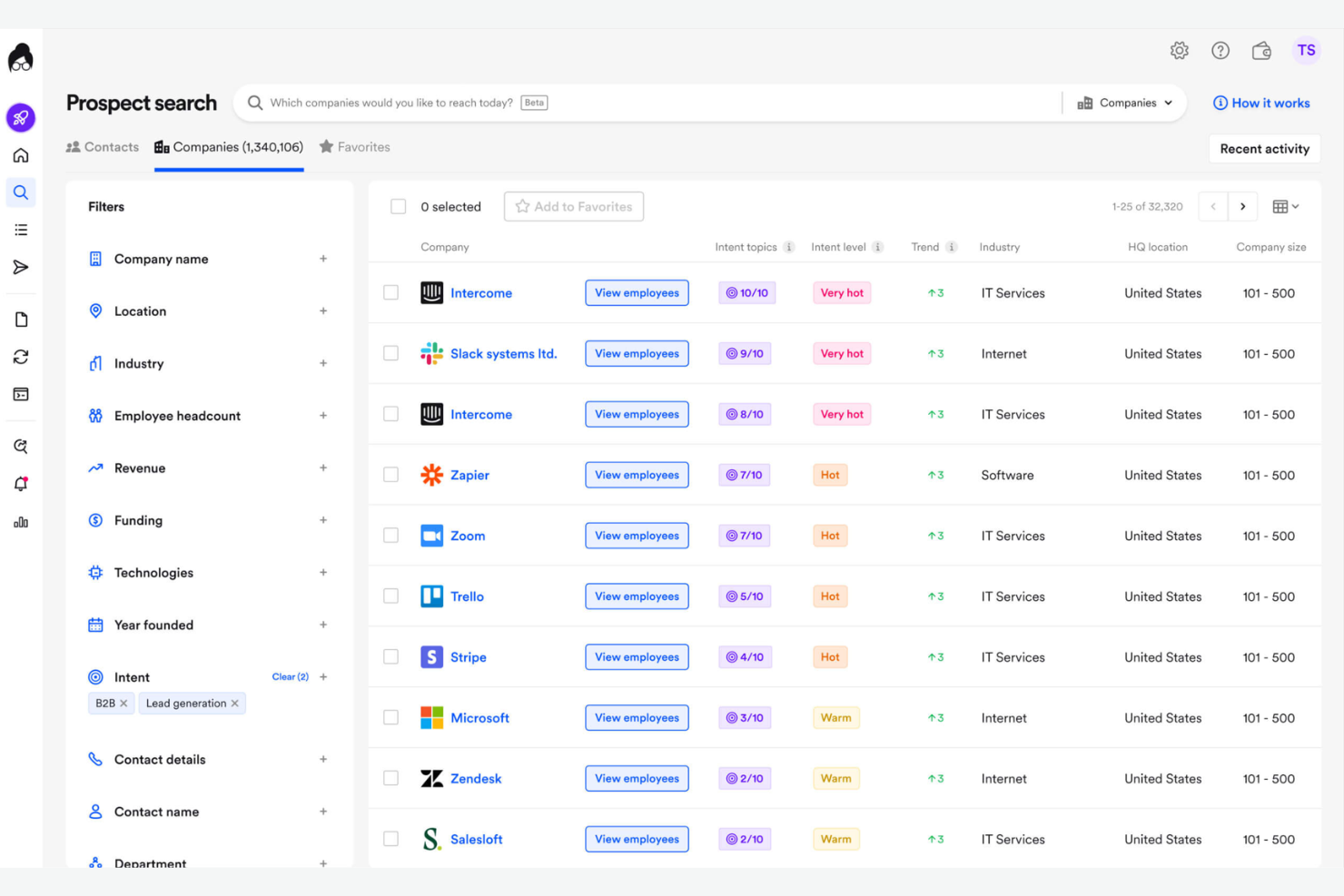
Task: Open the analytics bar chart icon
Action: tap(20, 522)
